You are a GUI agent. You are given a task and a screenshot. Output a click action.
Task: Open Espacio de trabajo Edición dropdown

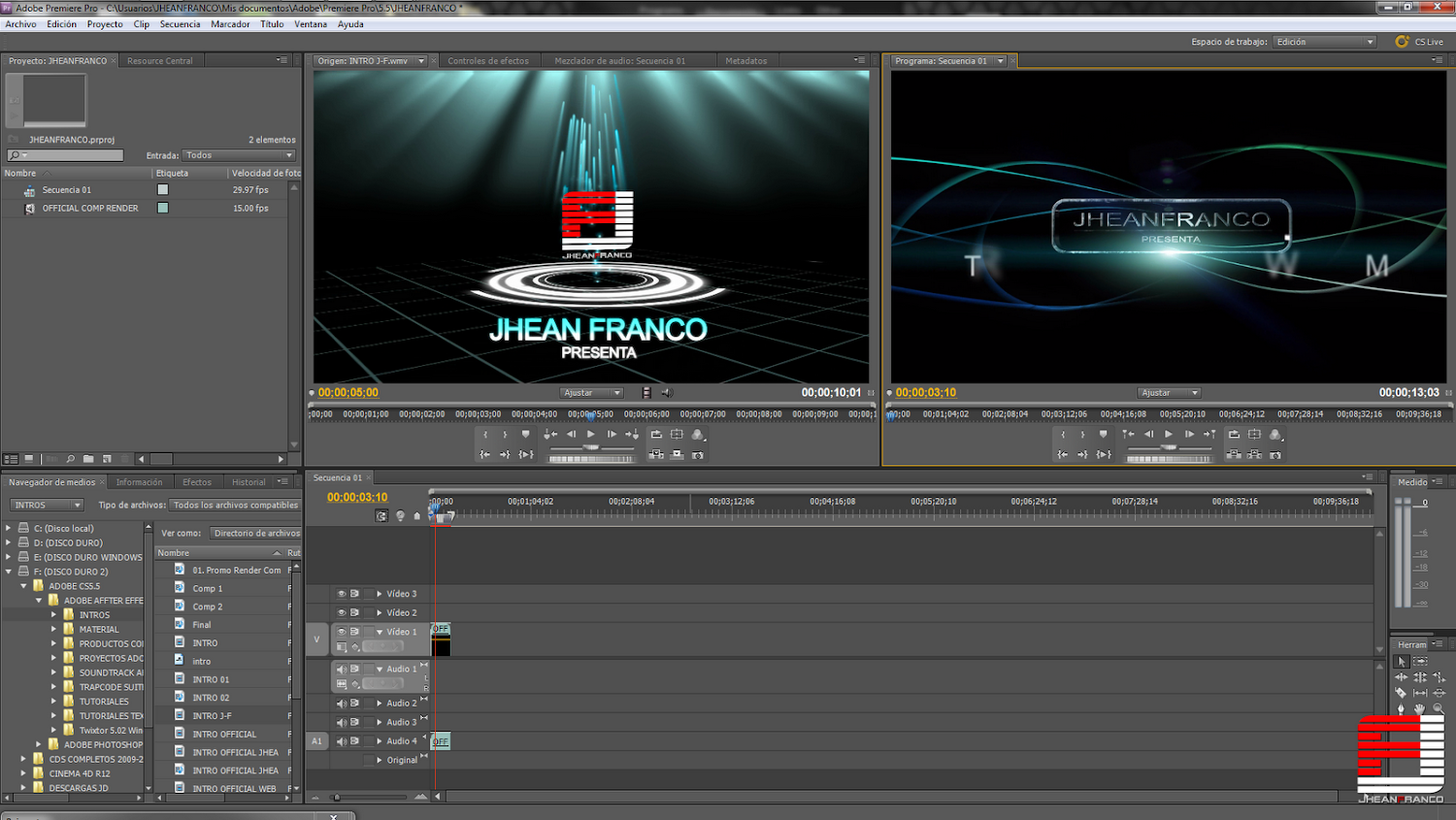pyautogui.click(x=1325, y=42)
